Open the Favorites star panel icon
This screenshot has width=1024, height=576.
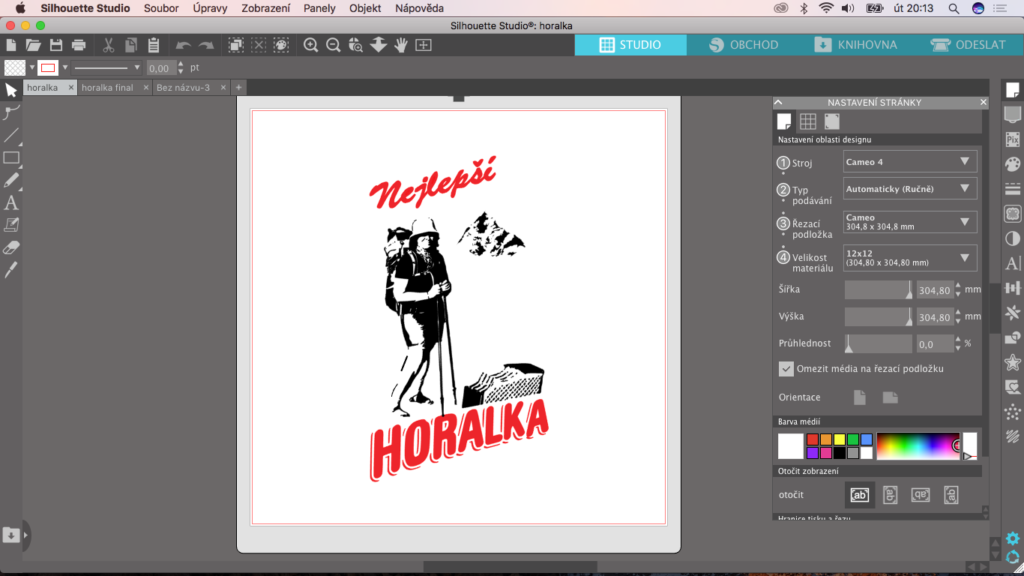[1012, 362]
